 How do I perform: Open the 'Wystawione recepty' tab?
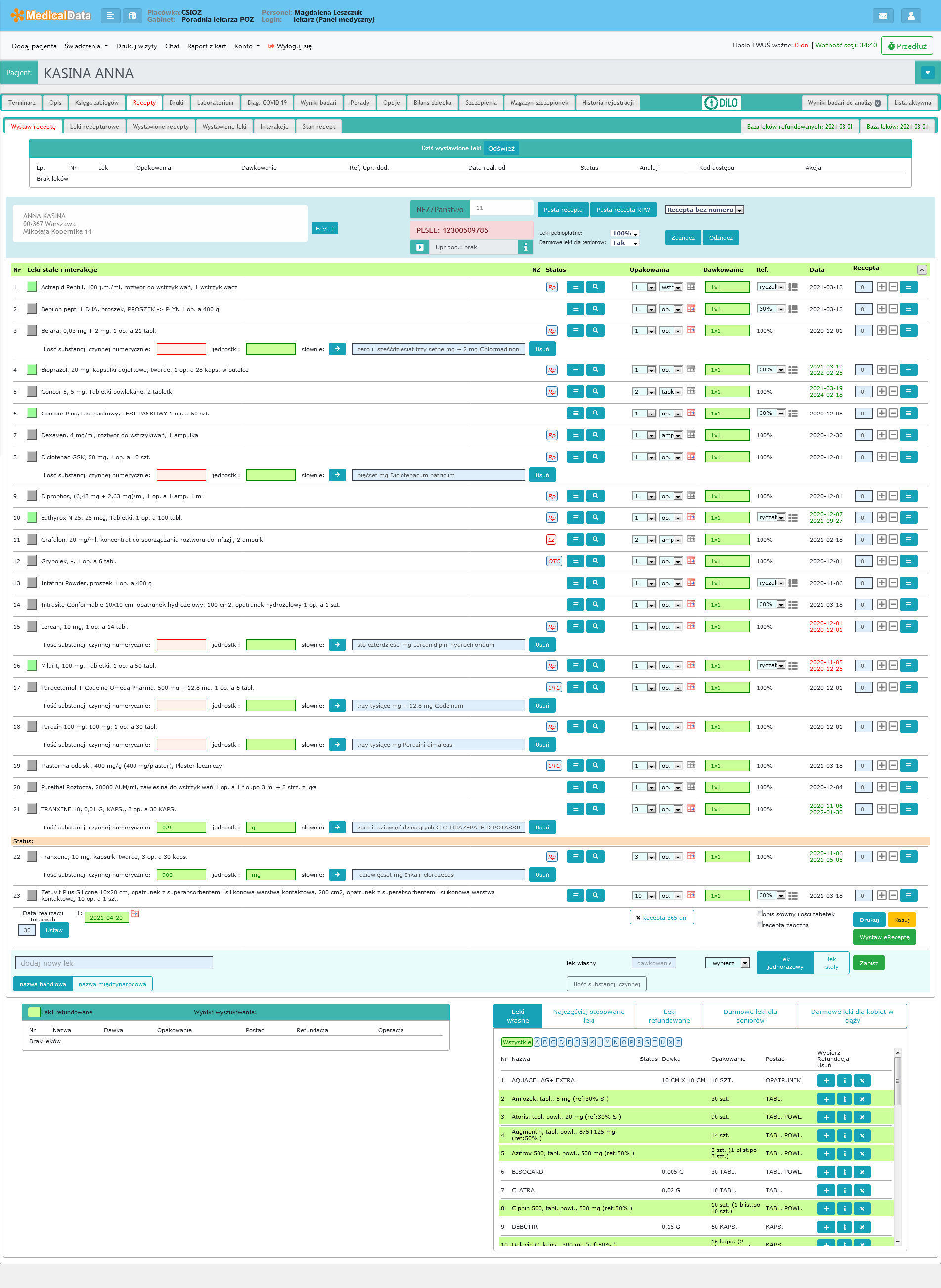(x=161, y=127)
